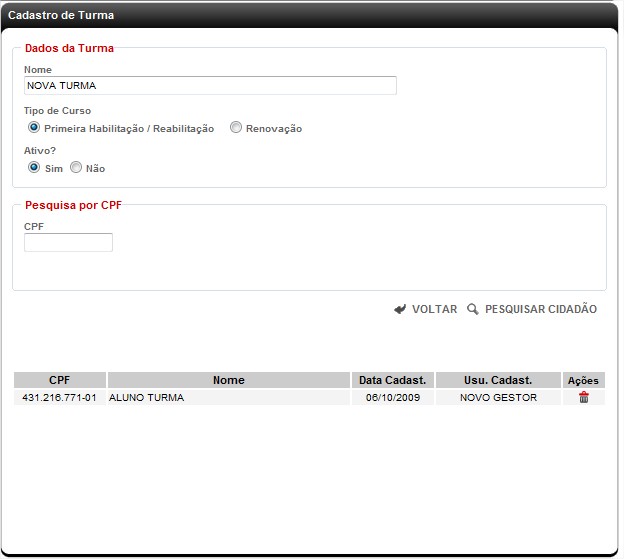
Task: Click the Nome field containing NOVA TURMA
Action: pos(210,86)
